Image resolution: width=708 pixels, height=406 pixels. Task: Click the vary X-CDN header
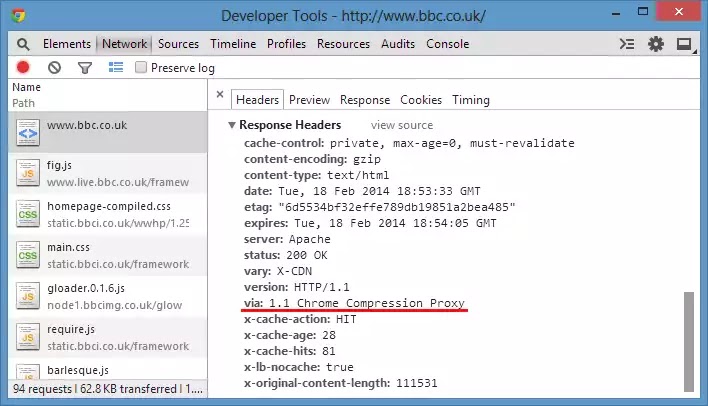tap(278, 271)
